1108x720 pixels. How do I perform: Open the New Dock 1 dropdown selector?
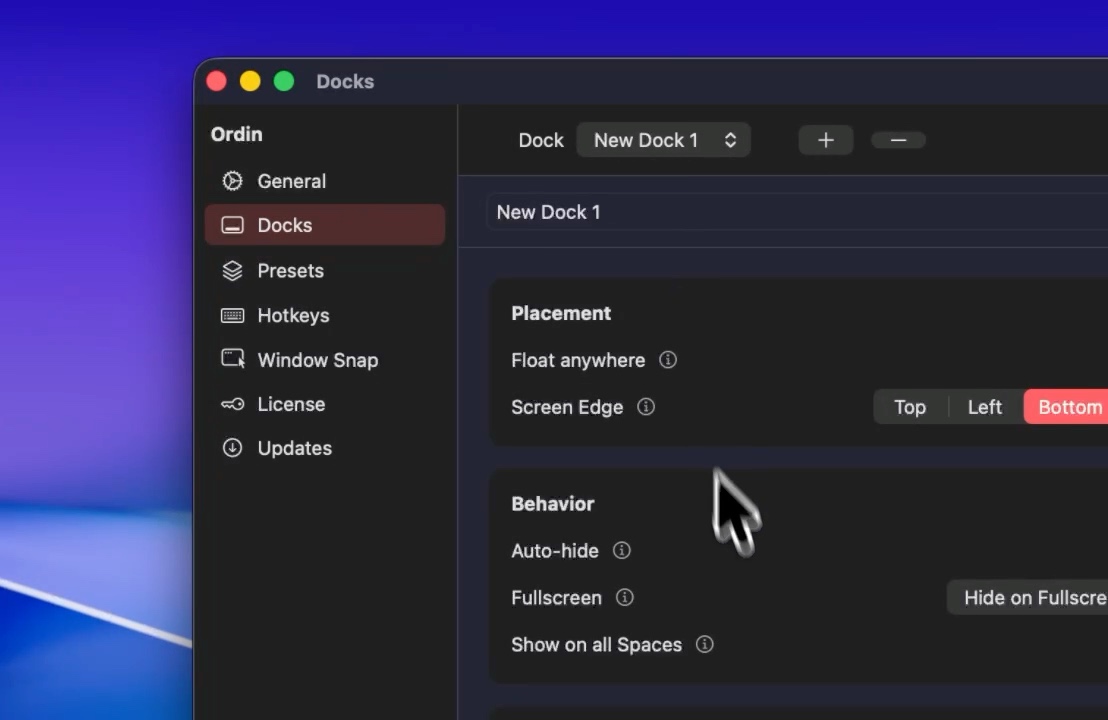(x=664, y=140)
